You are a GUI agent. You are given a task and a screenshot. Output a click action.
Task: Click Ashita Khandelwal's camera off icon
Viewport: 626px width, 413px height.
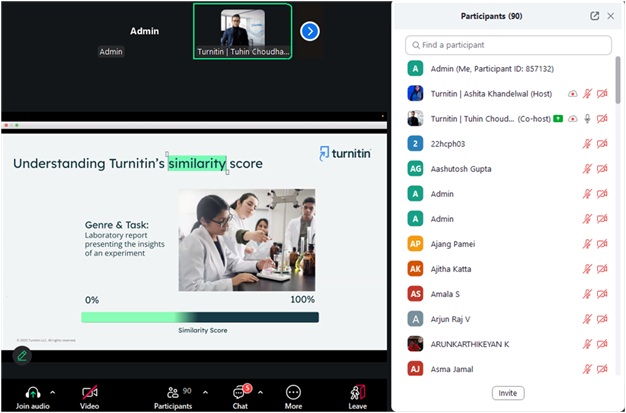click(602, 94)
